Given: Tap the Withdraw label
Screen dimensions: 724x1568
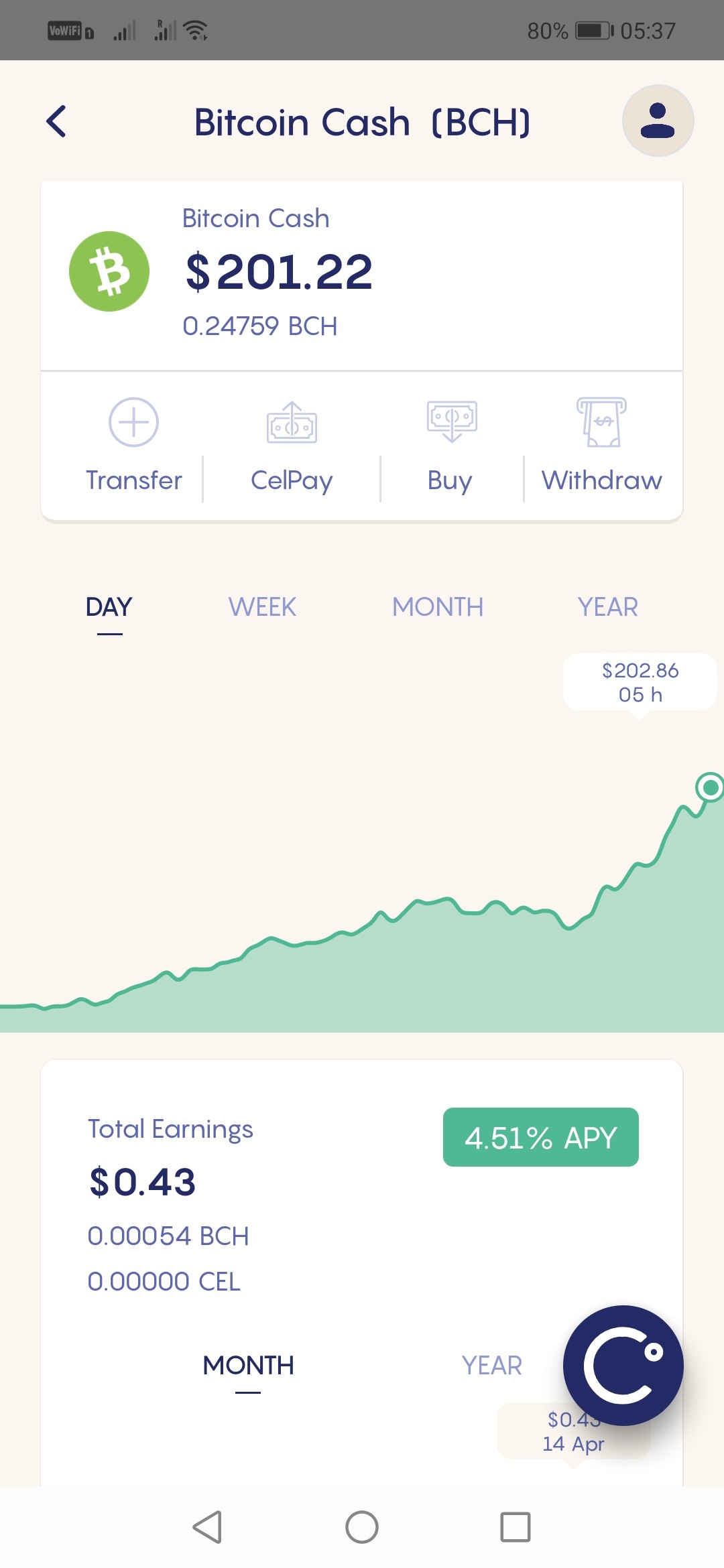Looking at the screenshot, I should 602,480.
